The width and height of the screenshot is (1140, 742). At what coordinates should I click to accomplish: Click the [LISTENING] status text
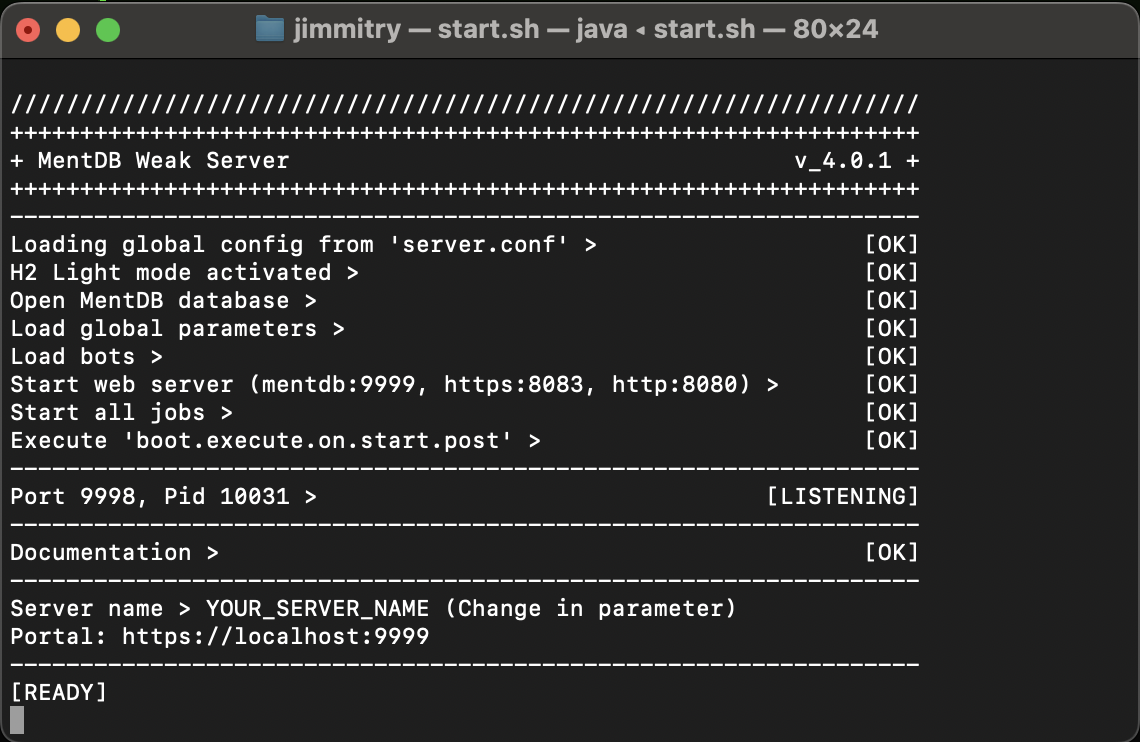pyautogui.click(x=842, y=496)
